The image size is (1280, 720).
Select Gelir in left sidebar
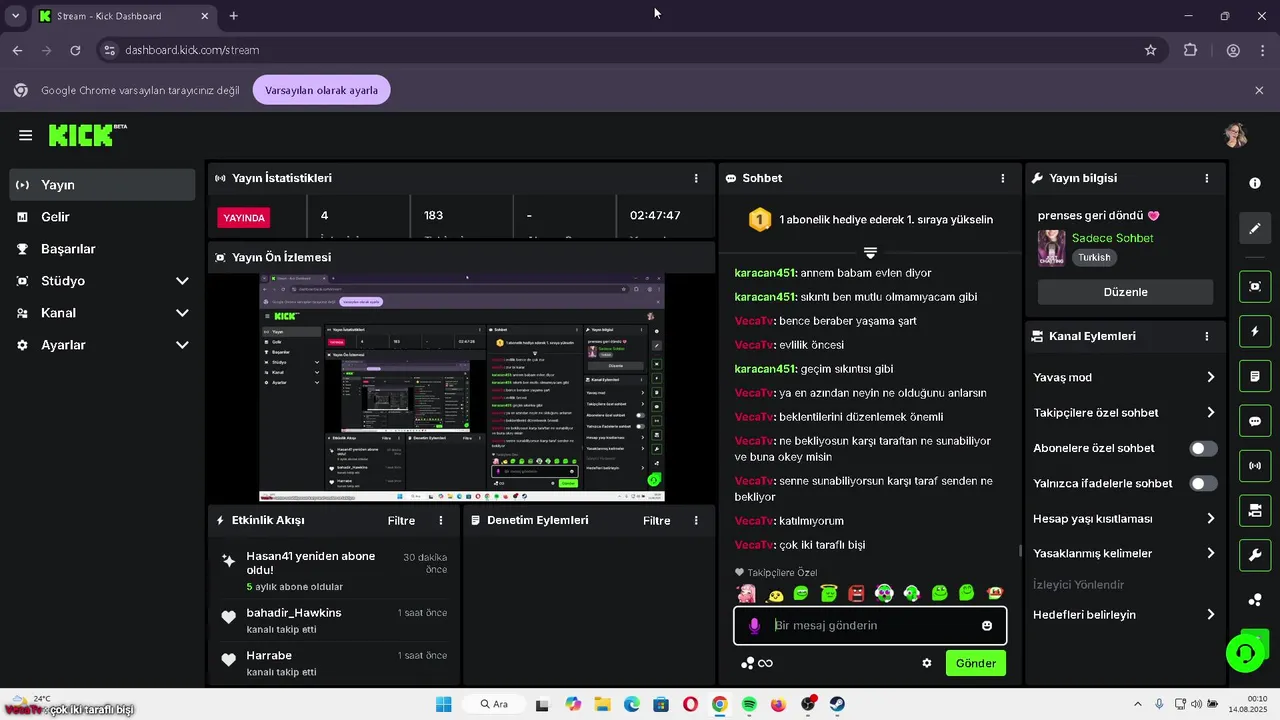[102, 217]
